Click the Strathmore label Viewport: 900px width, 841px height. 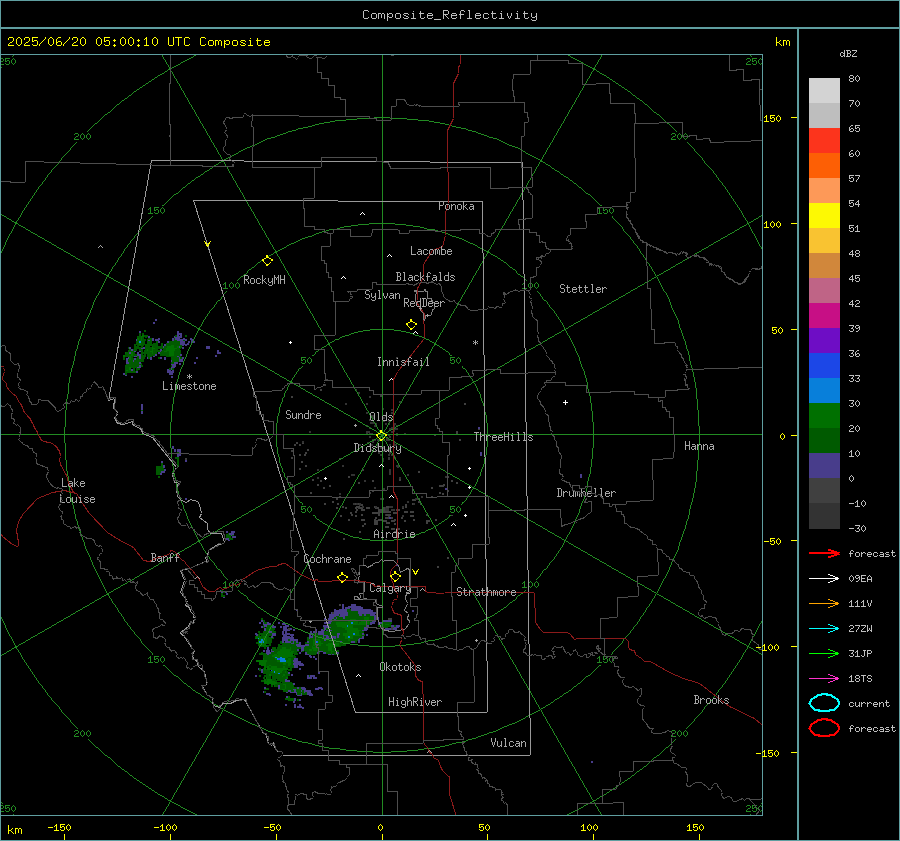486,592
